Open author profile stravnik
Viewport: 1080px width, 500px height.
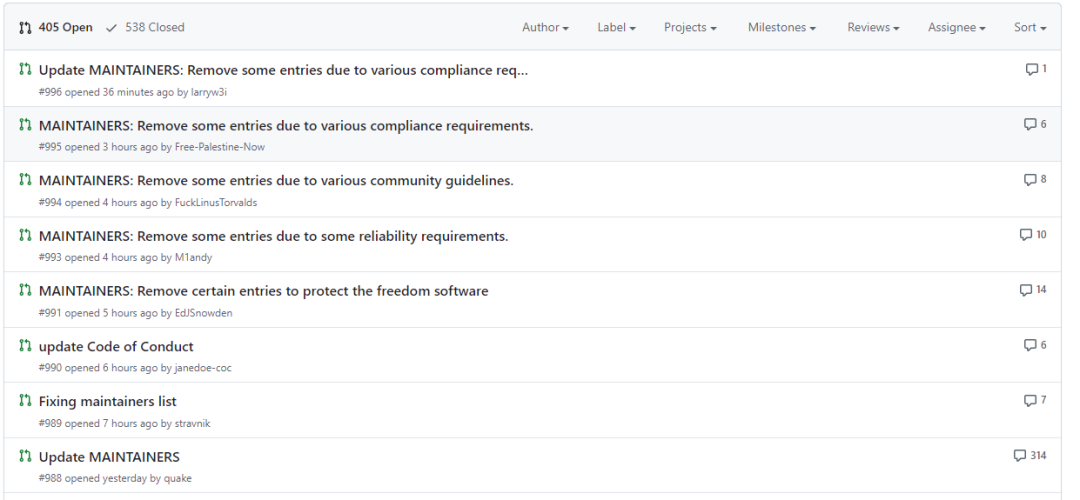click(193, 424)
